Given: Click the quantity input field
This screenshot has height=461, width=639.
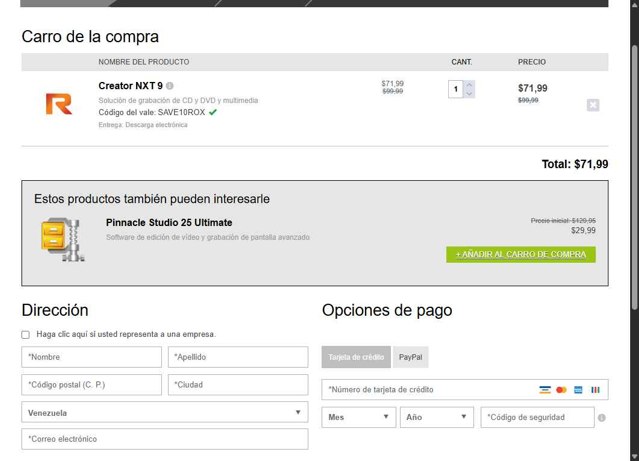Looking at the screenshot, I should 456,89.
